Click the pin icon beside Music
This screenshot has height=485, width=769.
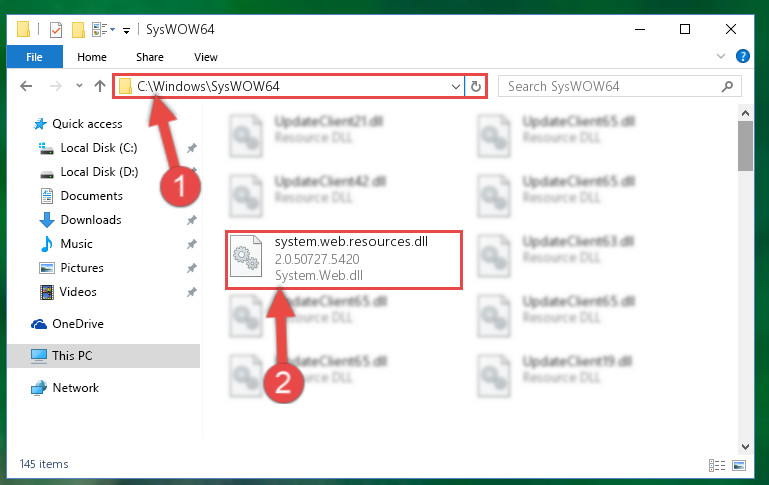[x=192, y=244]
